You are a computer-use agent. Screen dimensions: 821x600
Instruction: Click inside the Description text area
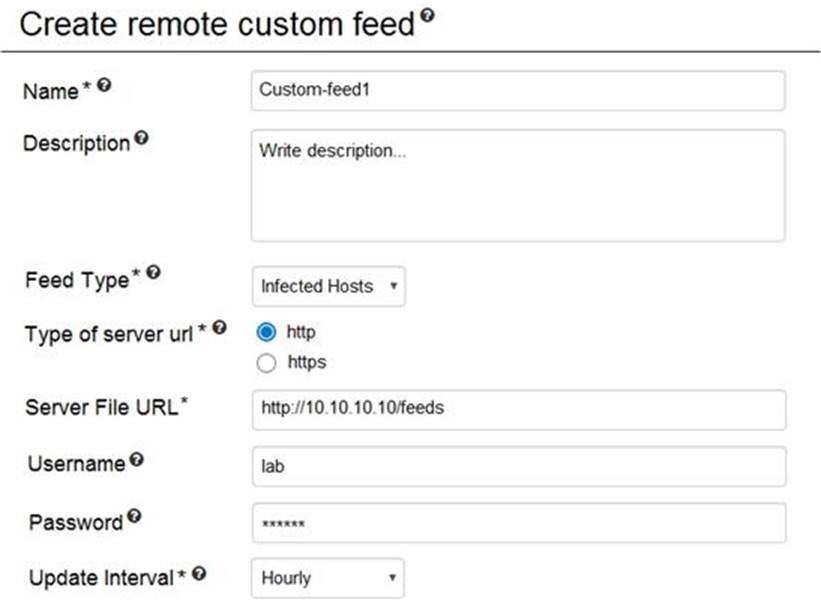tap(517, 185)
